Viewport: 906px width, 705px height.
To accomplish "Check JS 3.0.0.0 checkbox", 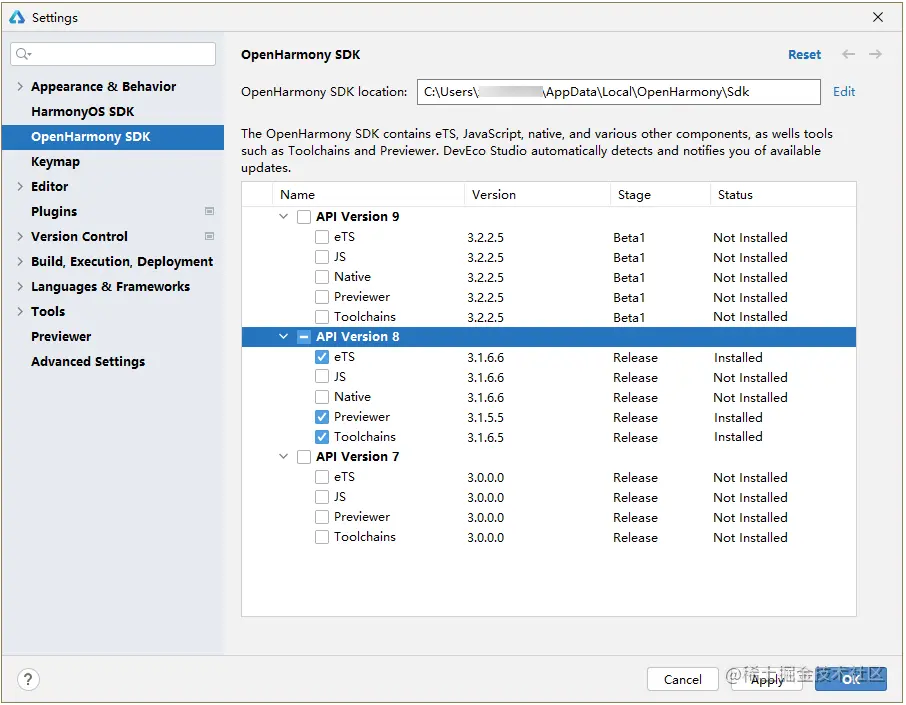I will click(322, 497).
